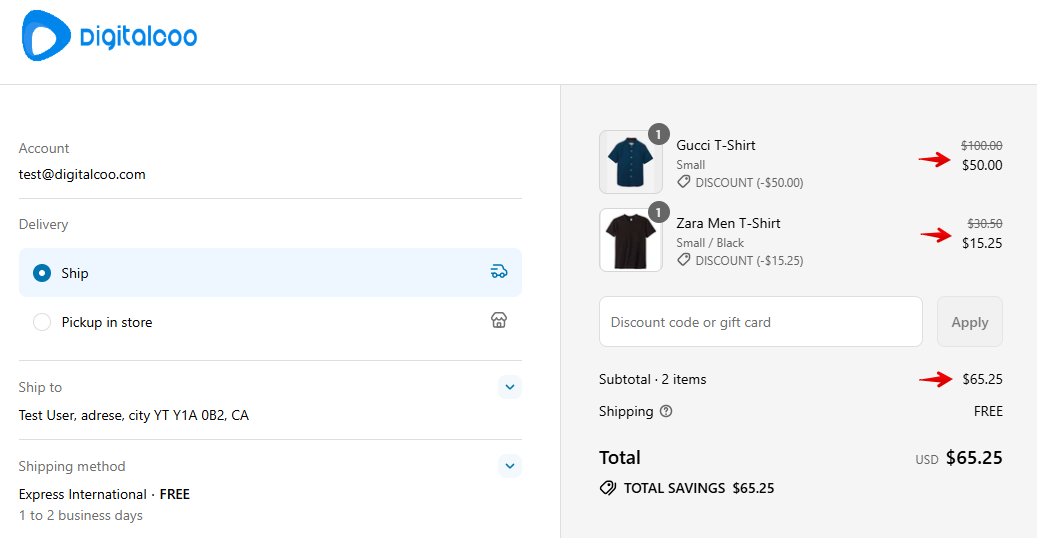Click the store pickup icon
Image resolution: width=1037 pixels, height=538 pixels.
coord(499,321)
